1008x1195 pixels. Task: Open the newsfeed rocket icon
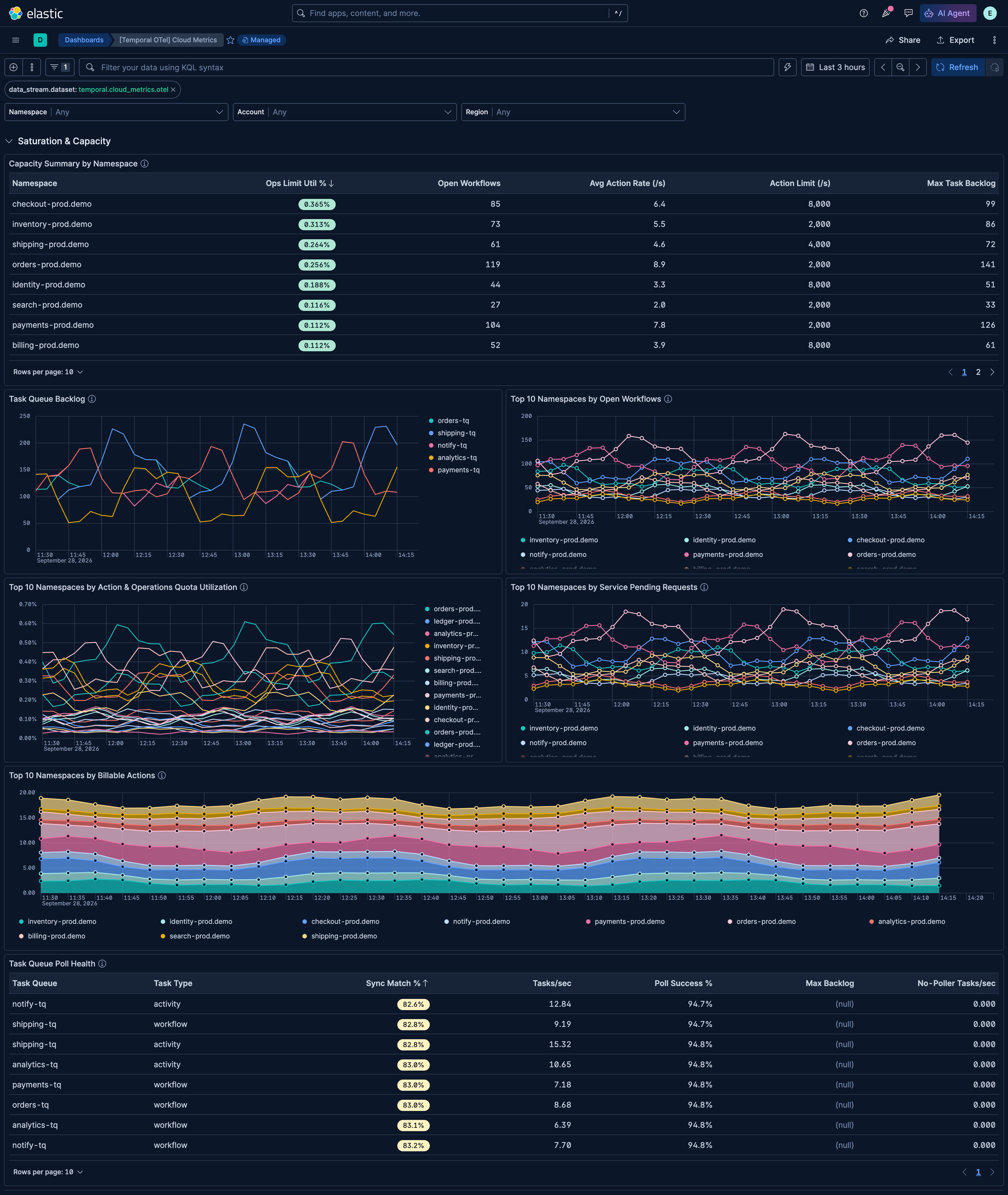[886, 13]
